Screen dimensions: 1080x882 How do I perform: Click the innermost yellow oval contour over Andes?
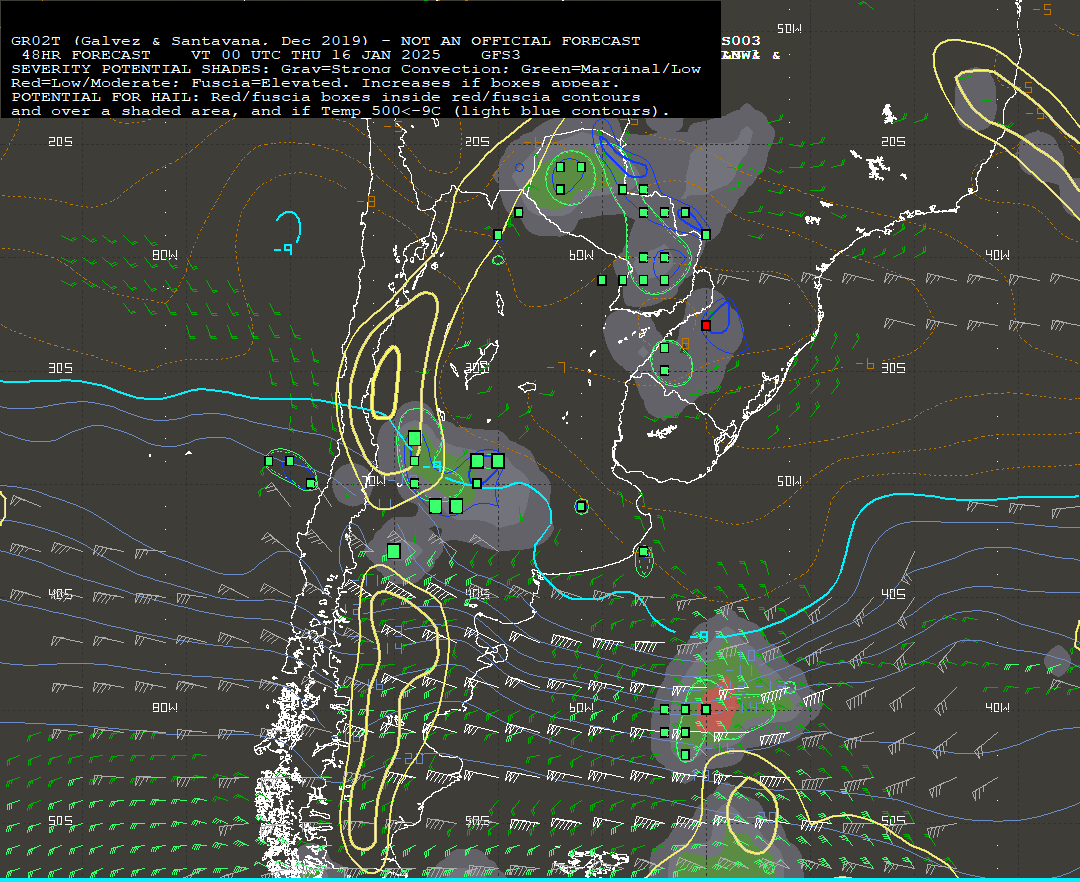[386, 380]
